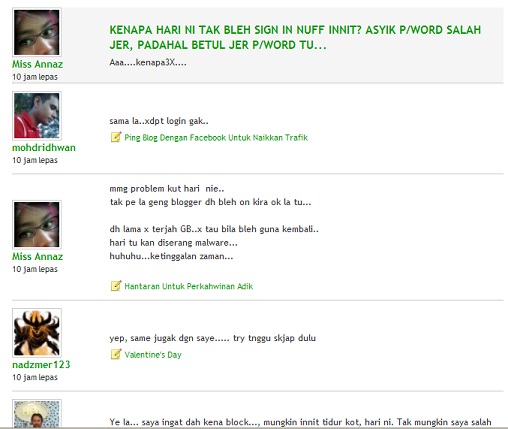Open the Valentine's Day blog link

click(x=153, y=355)
